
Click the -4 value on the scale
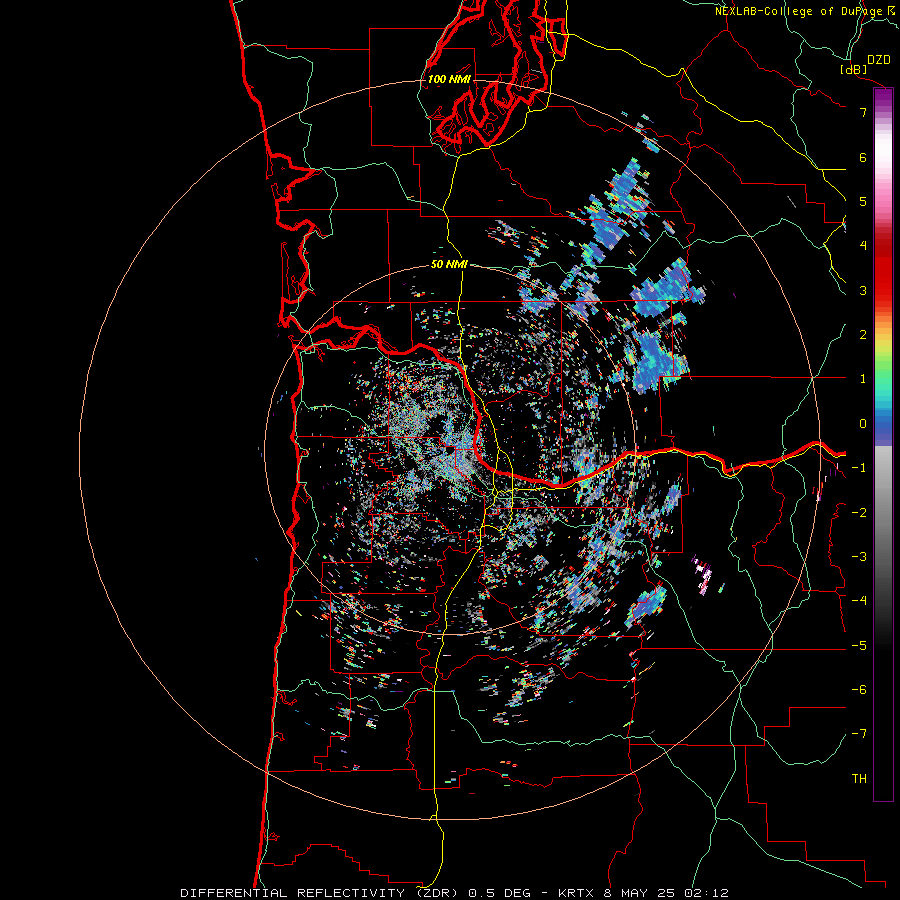click(859, 601)
